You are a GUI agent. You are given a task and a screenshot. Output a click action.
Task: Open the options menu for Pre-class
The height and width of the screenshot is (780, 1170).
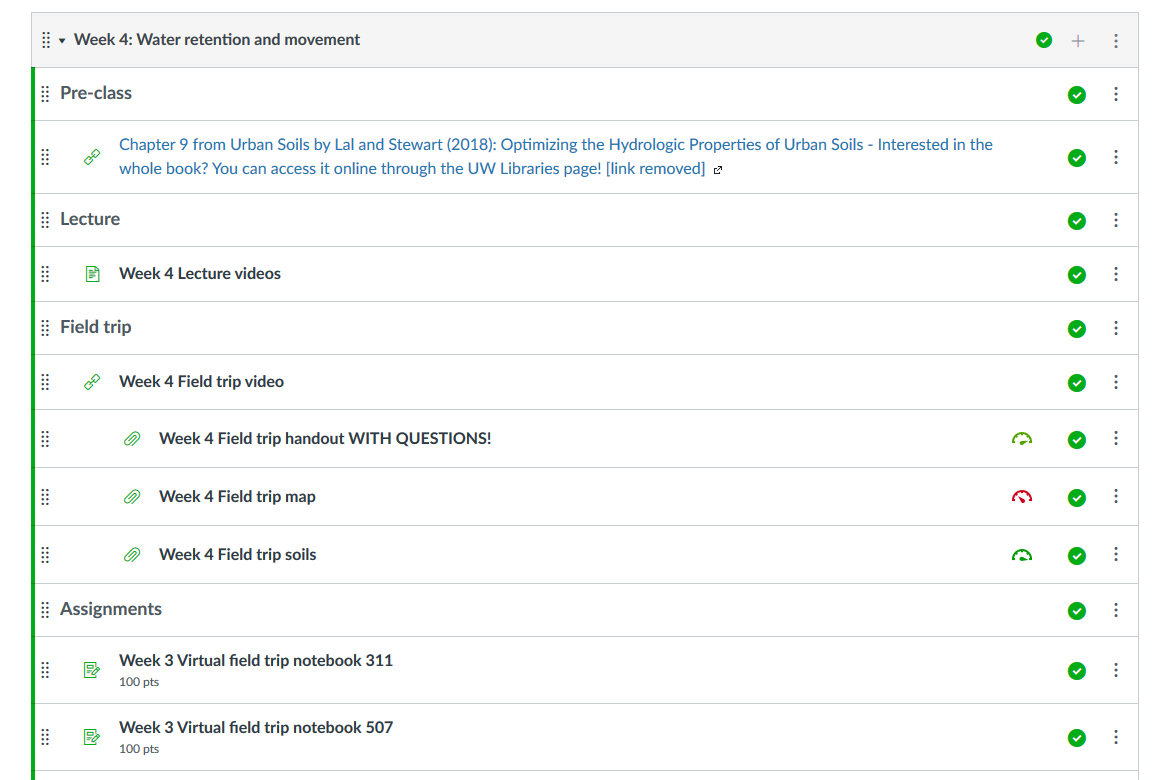(1116, 94)
